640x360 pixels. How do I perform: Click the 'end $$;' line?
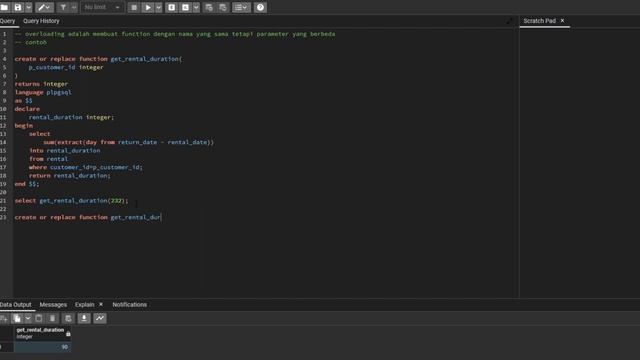coord(27,184)
